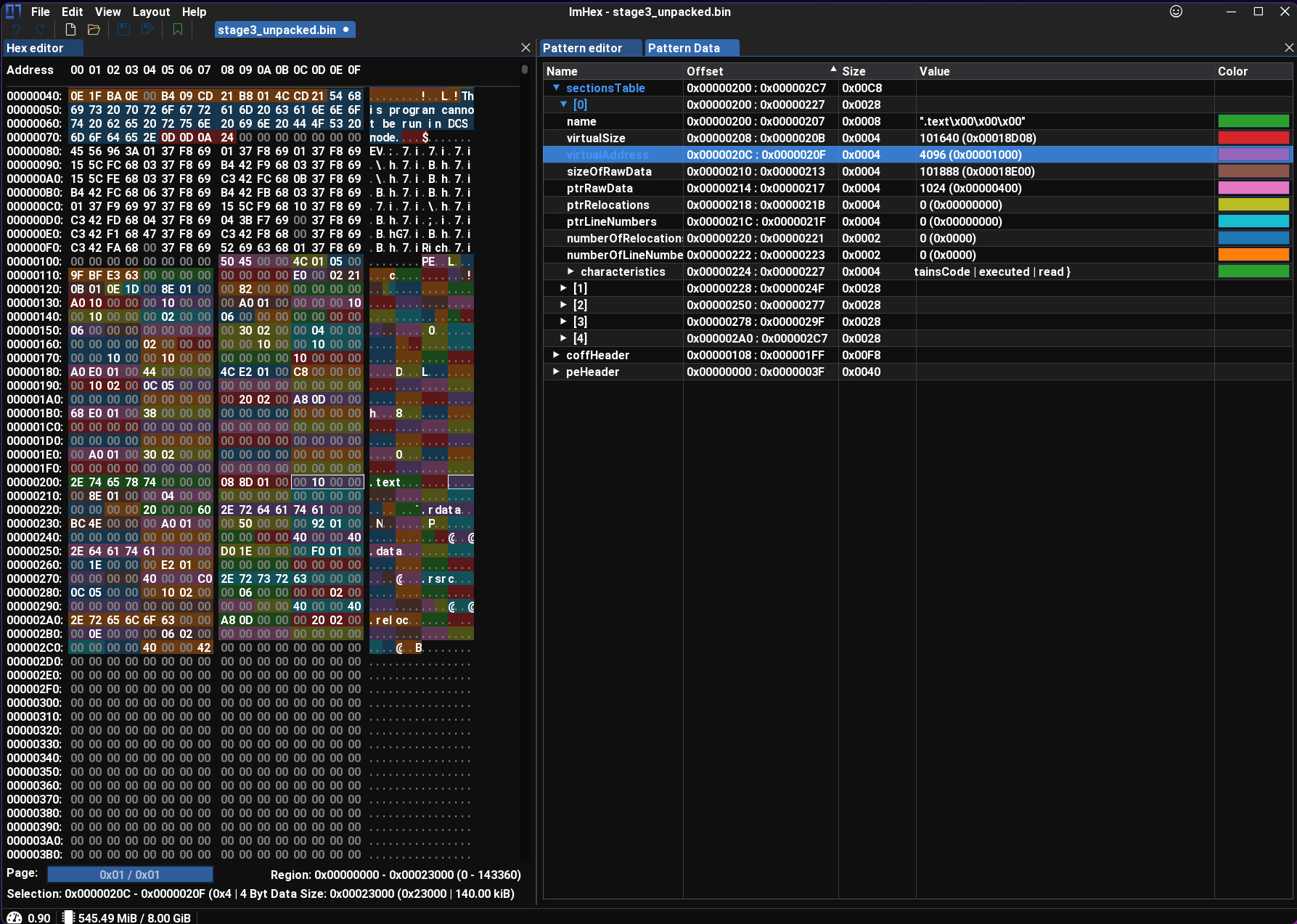Add a bookmark with the green bookmark icon
The width and height of the screenshot is (1297, 924).
(178, 30)
